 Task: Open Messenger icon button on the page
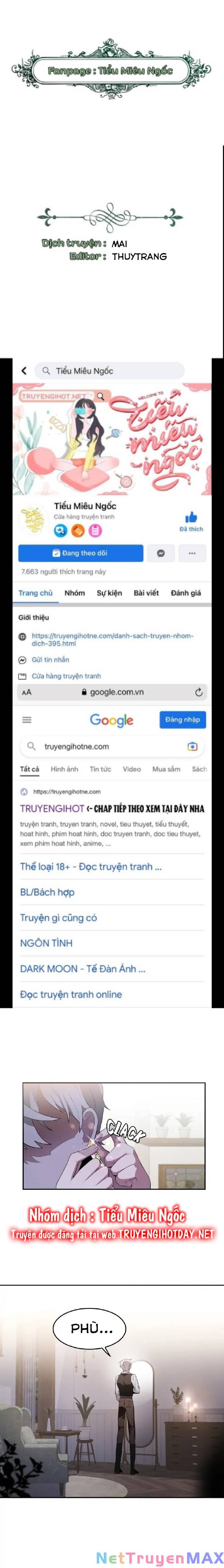(x=161, y=553)
